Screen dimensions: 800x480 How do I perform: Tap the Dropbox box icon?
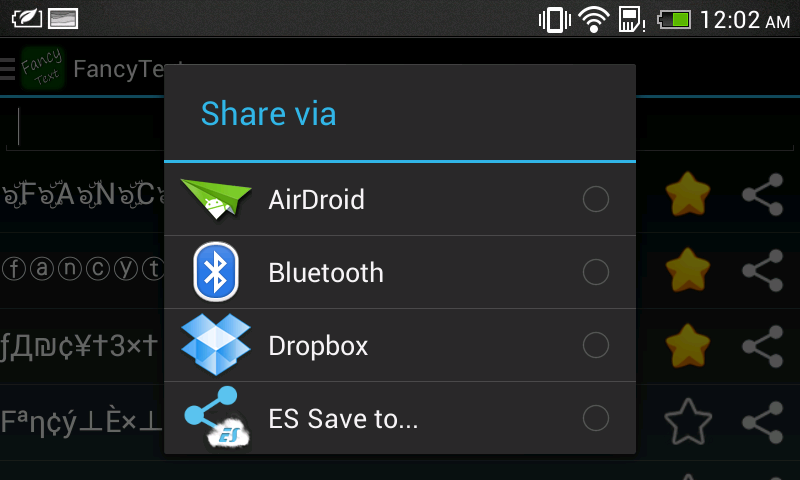click(x=216, y=345)
